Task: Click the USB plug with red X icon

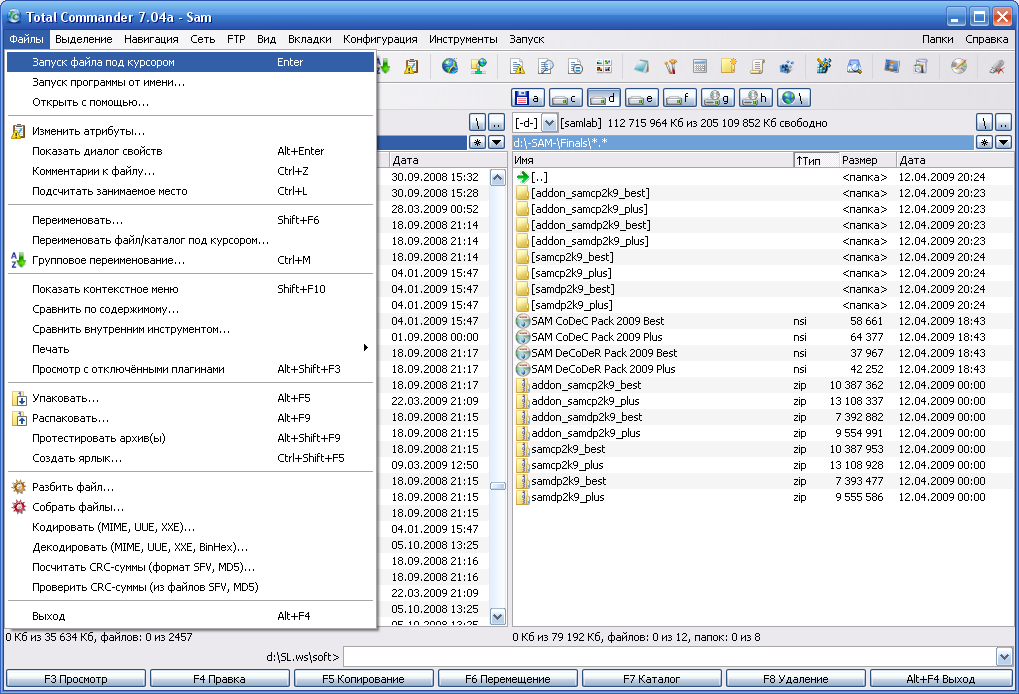Action: pyautogui.click(x=997, y=66)
